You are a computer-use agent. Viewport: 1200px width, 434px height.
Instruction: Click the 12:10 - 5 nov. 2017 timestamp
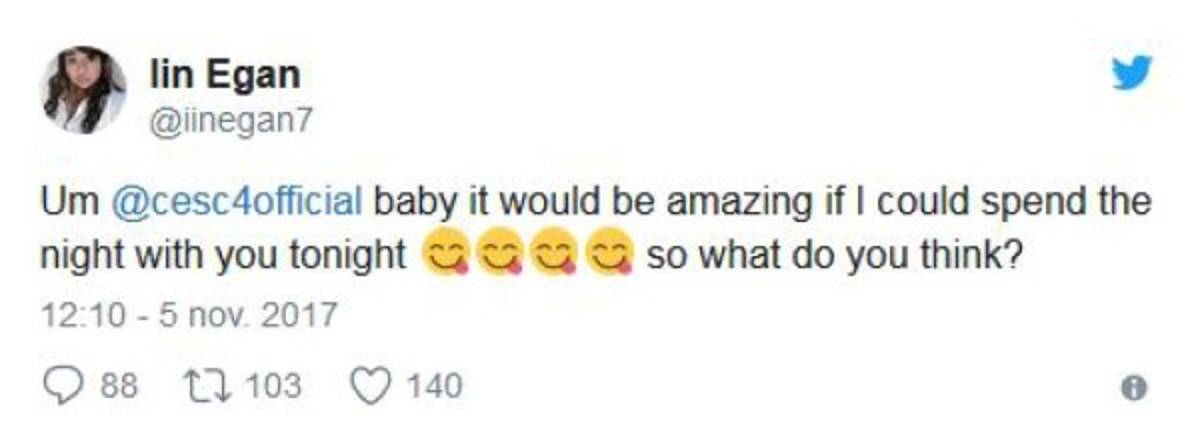[x=188, y=316]
